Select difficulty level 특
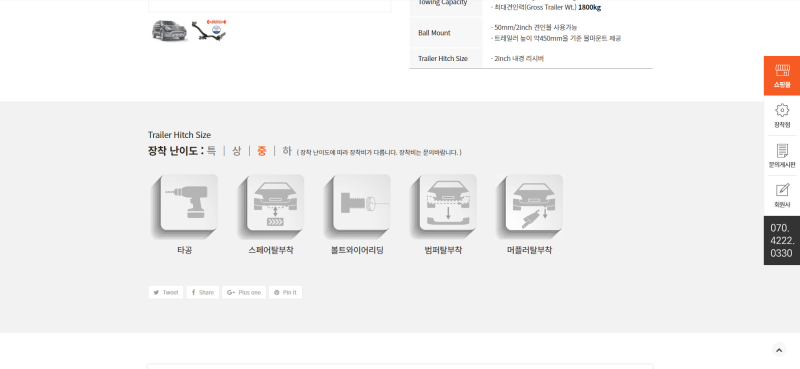 tap(211, 151)
